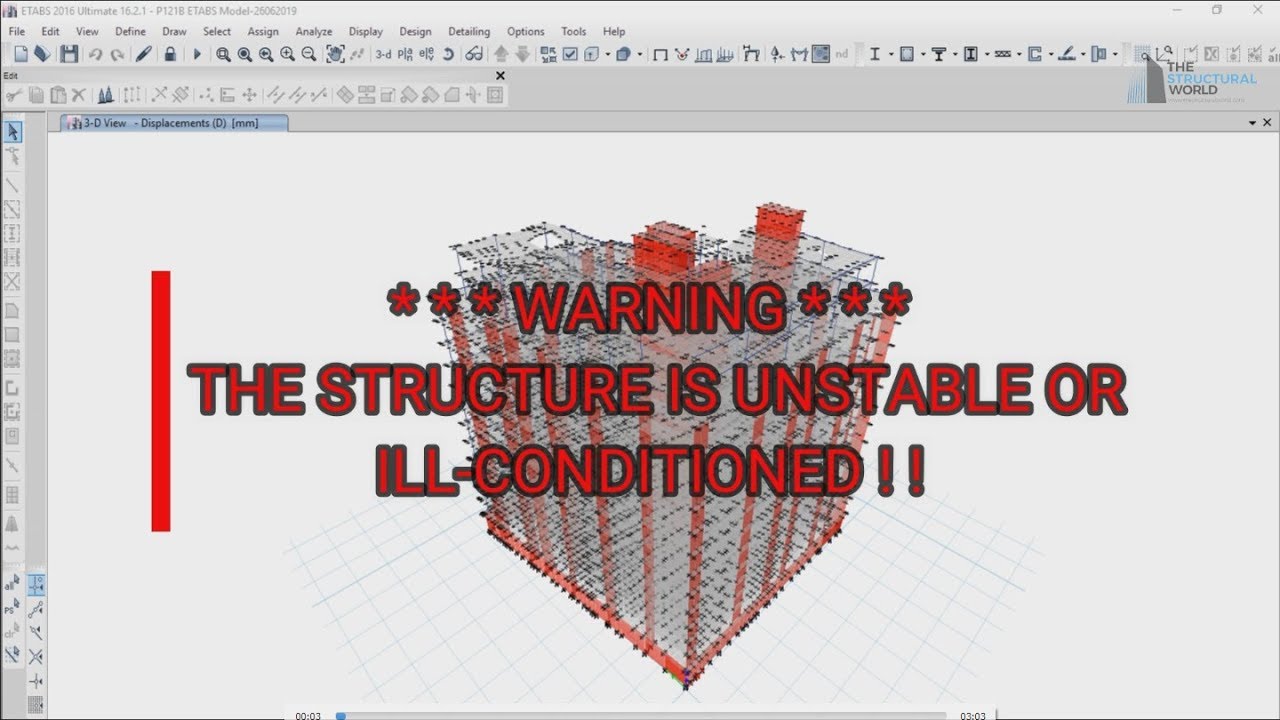Open steel joist design dropdown arrow

(1019, 54)
